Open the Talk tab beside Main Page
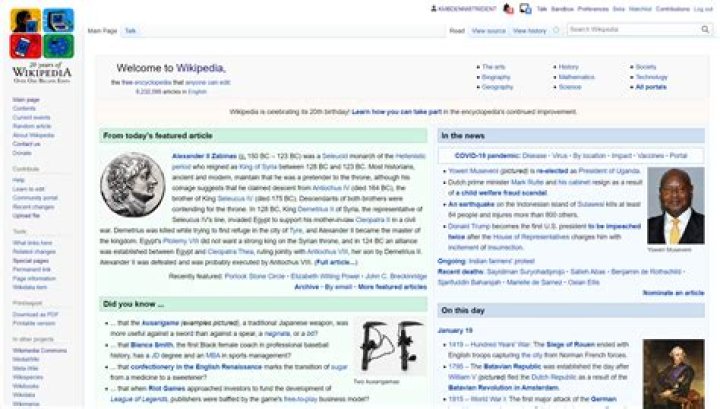720x409 pixels. pyautogui.click(x=130, y=31)
